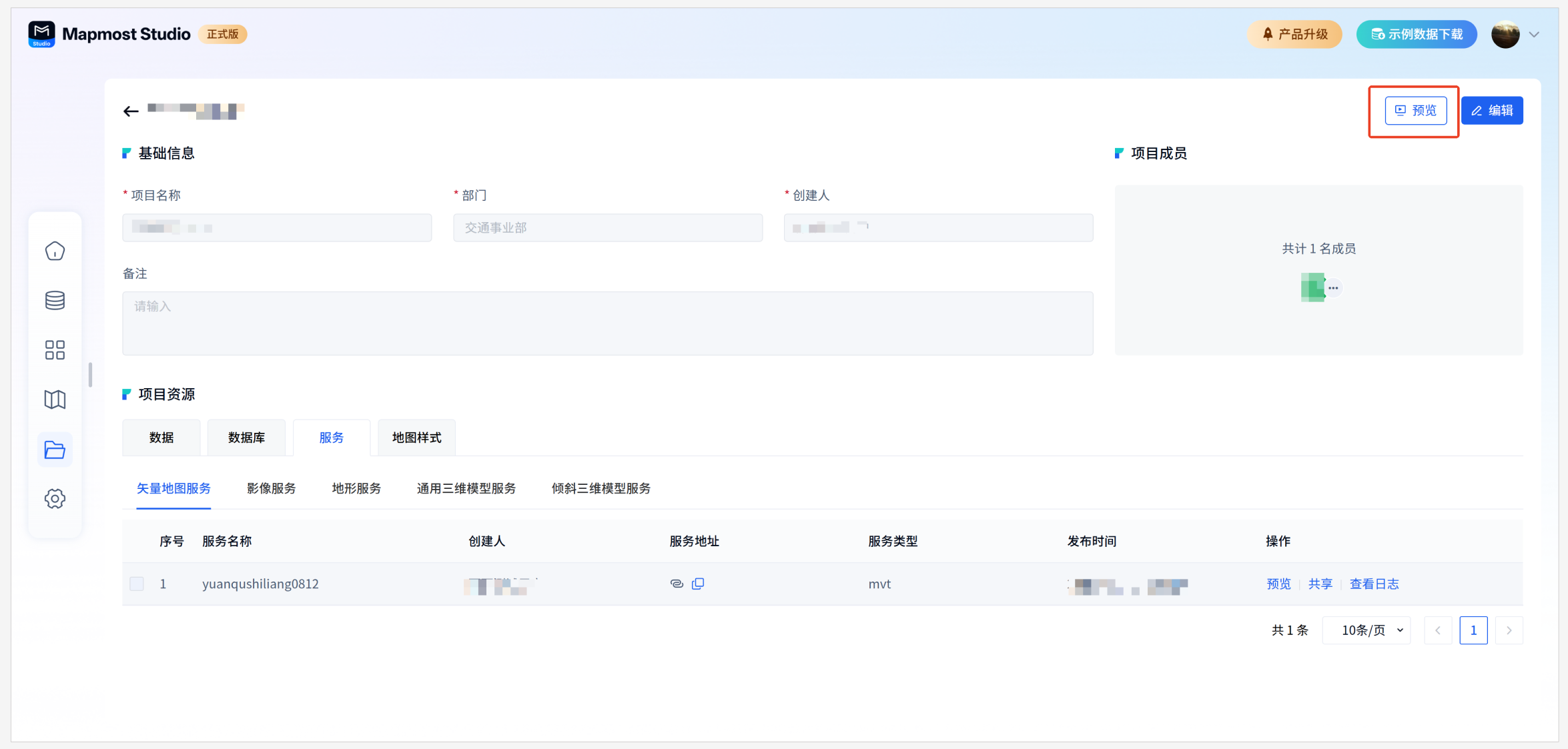Tick the checkbox for row 1
This screenshot has width=1568, height=749.
(137, 584)
